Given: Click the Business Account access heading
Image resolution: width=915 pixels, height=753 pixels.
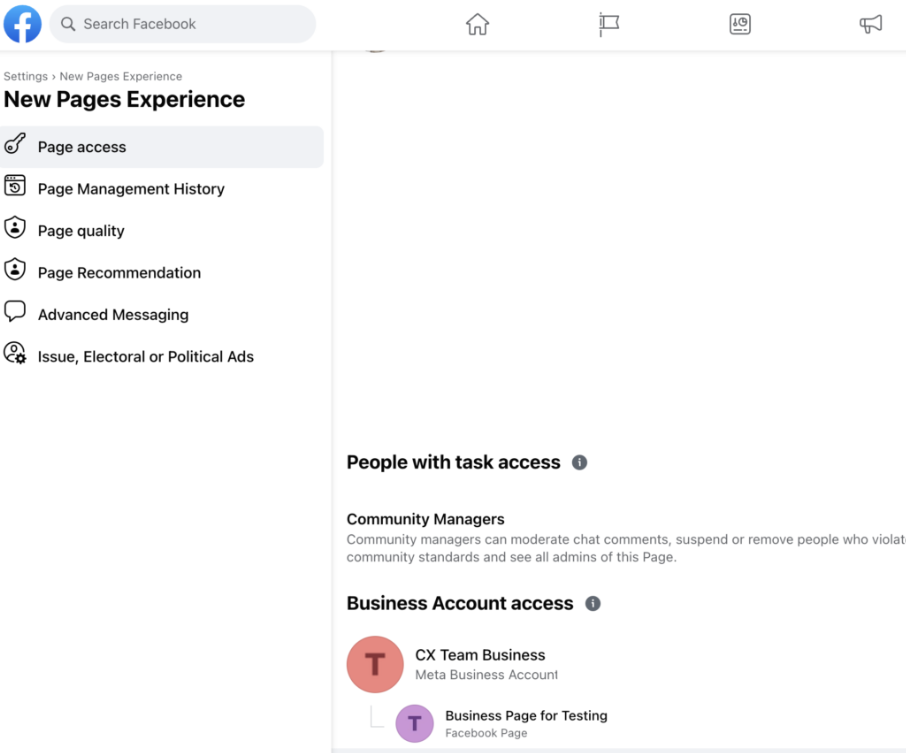Looking at the screenshot, I should pyautogui.click(x=460, y=604).
